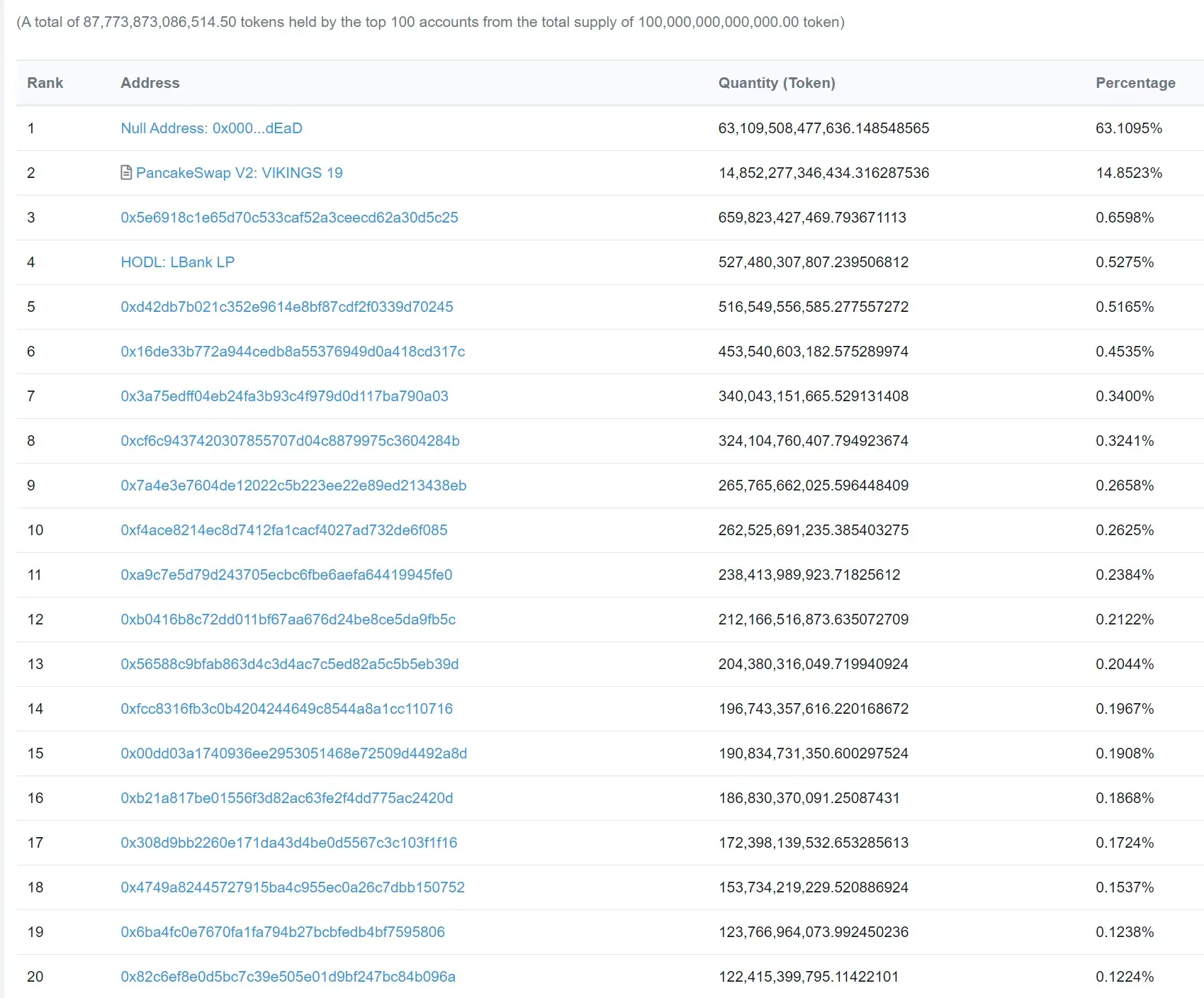The width and height of the screenshot is (1204, 998).
Task: Open address 0xfcc8316fb3c0b4204244649c8544a8a1cc110716
Action: click(286, 709)
